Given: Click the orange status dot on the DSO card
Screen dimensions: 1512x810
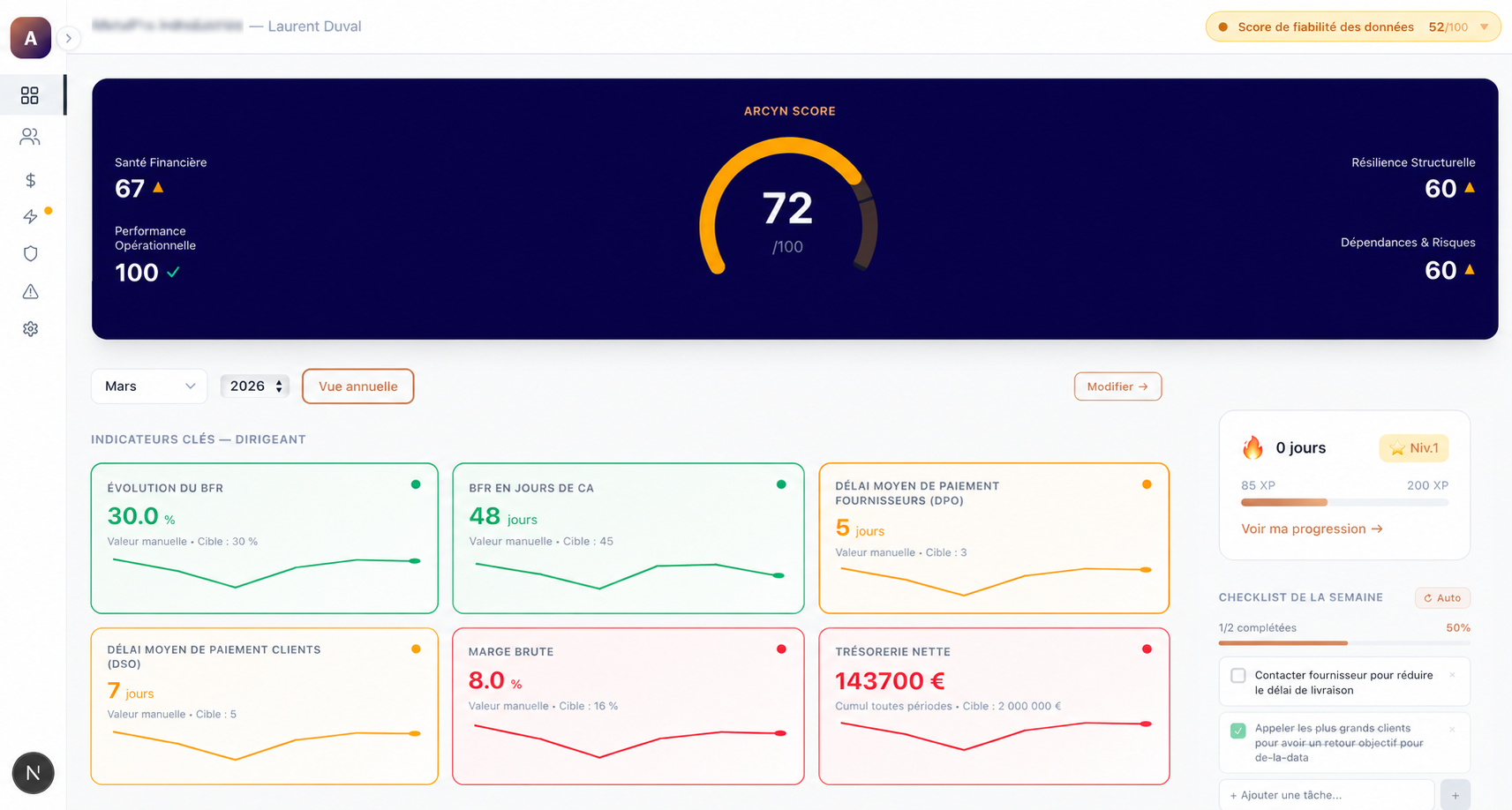Looking at the screenshot, I should tap(416, 649).
